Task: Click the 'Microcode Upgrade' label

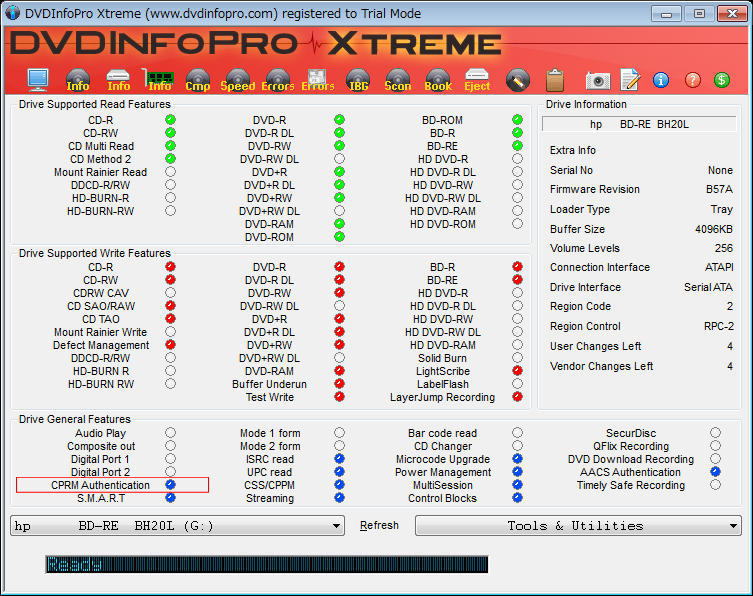Action: [442, 459]
